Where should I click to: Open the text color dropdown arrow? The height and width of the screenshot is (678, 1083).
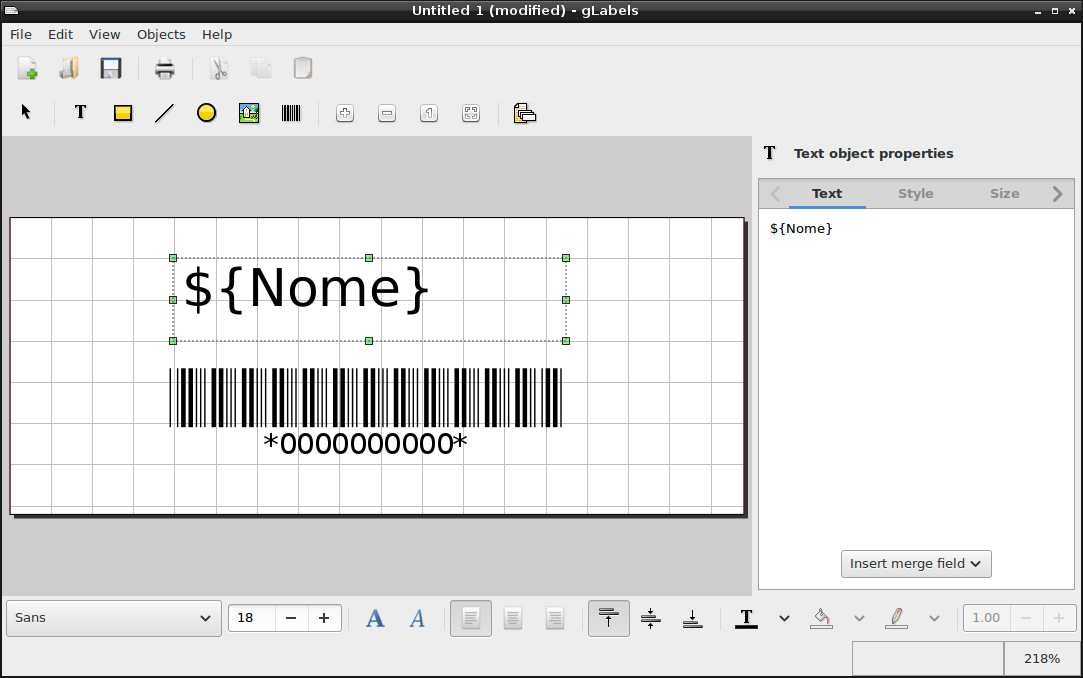pyautogui.click(x=784, y=619)
